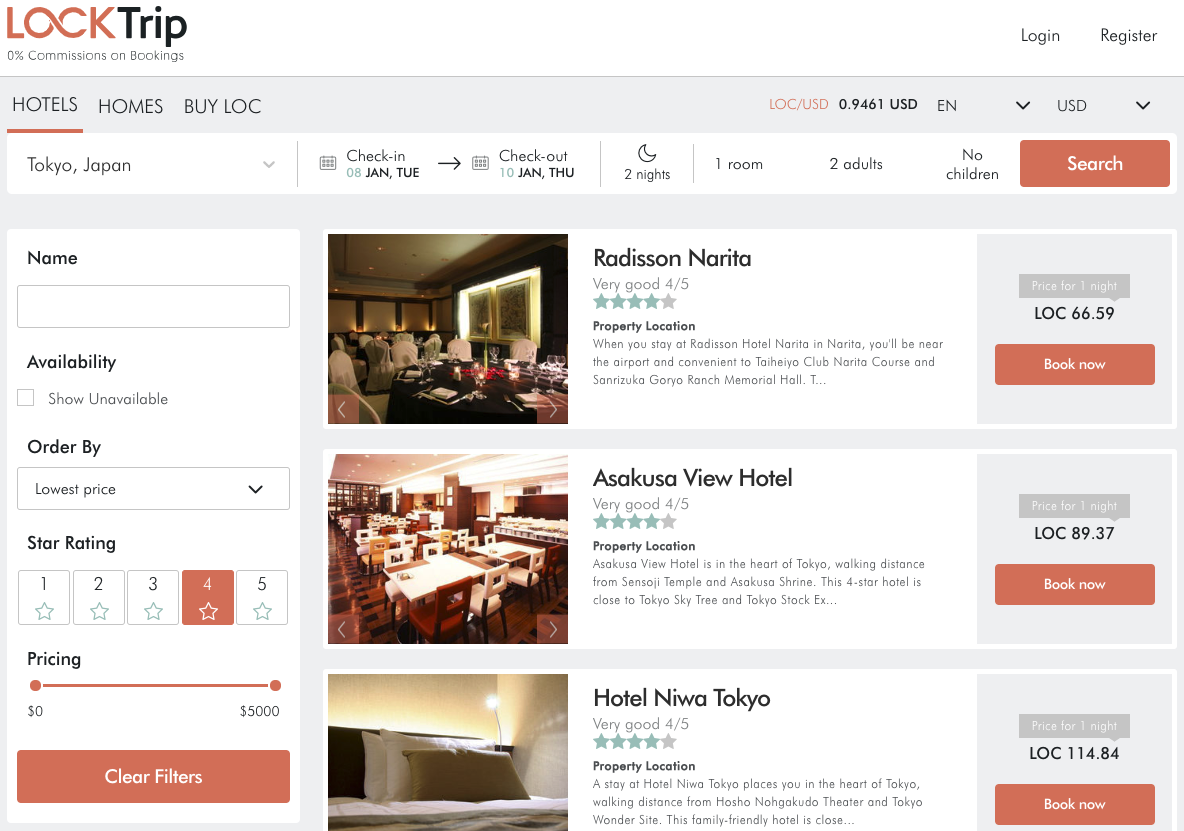Click the price LOC 114.84

tap(1074, 753)
